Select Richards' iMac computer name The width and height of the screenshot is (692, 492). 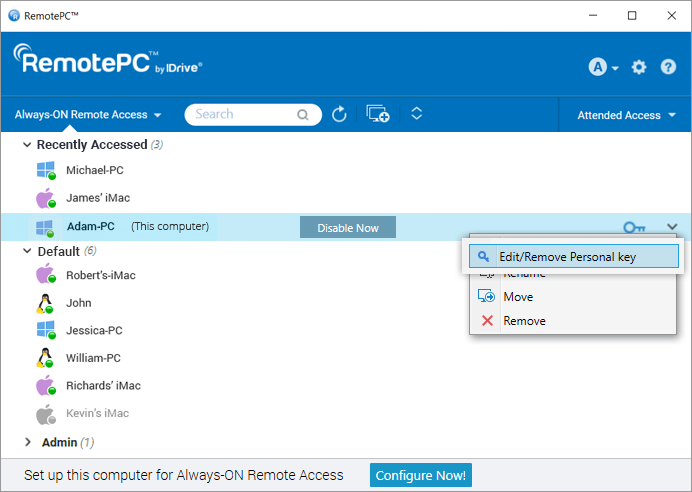click(x=103, y=386)
